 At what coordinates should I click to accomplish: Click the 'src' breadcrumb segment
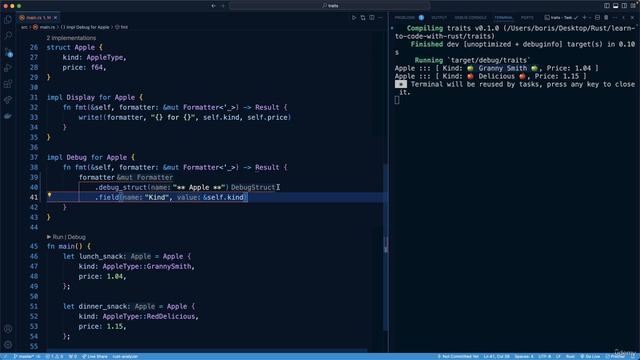[24, 27]
